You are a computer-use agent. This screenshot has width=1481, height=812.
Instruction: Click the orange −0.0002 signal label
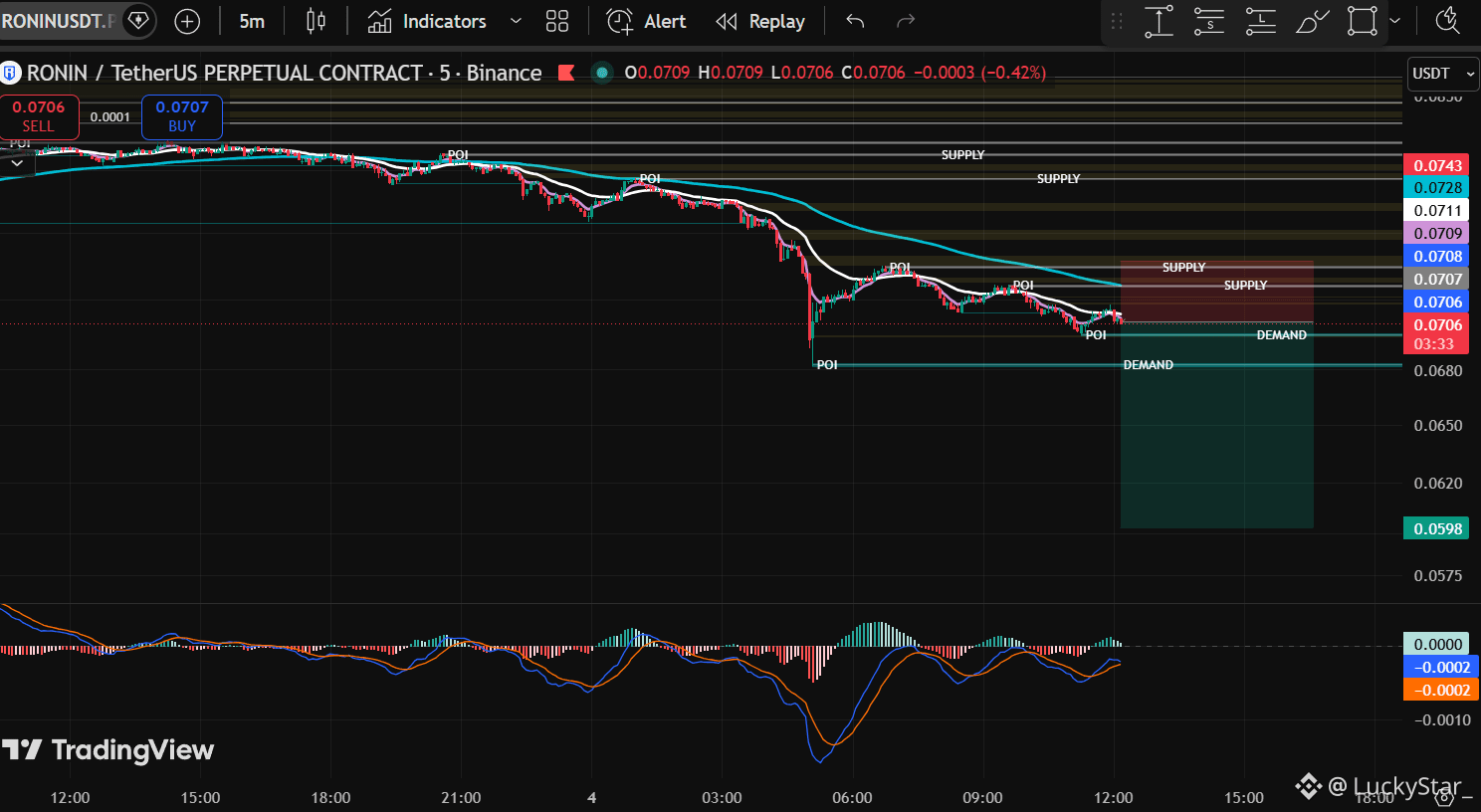click(1441, 691)
